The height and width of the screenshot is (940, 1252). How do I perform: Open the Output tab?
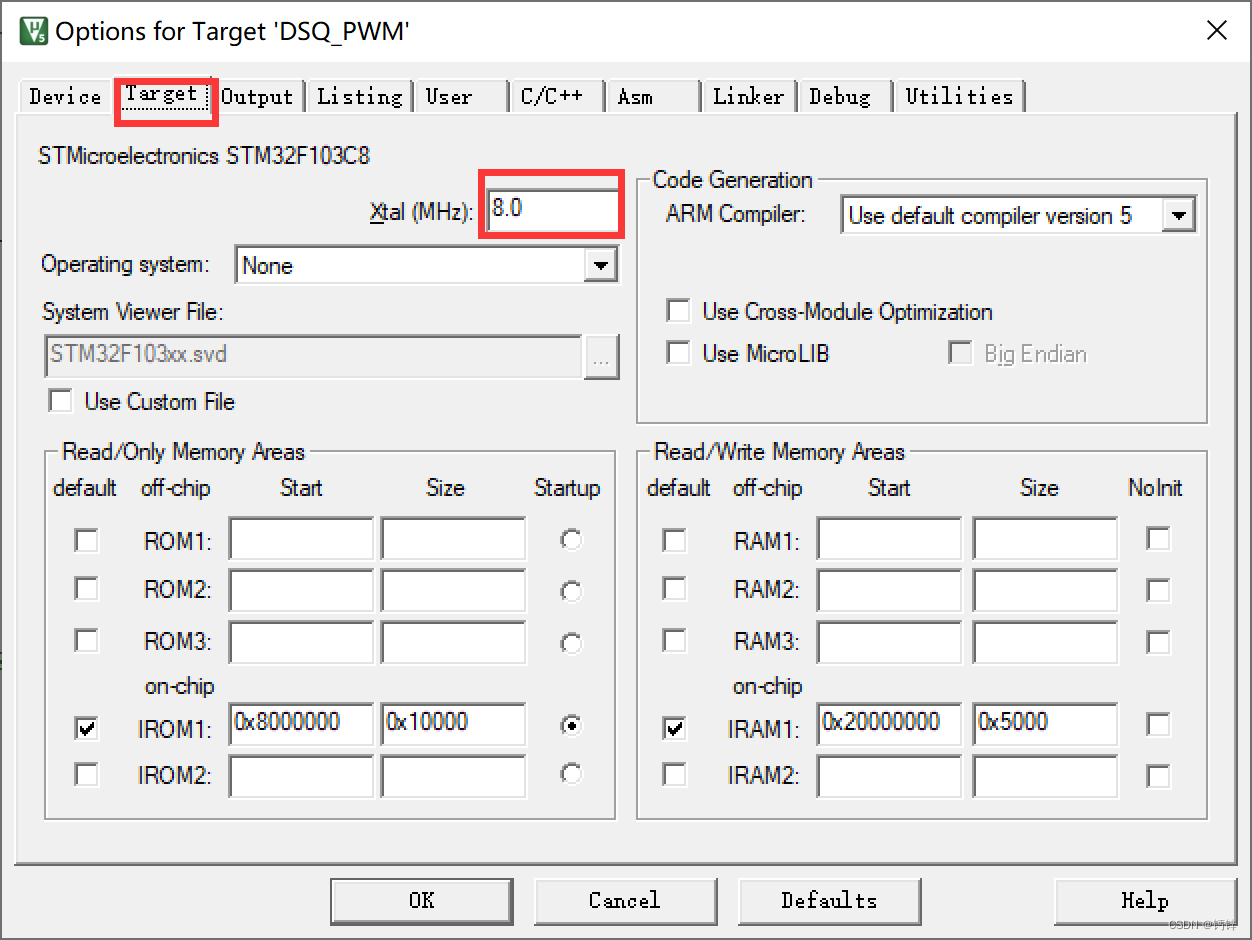pyautogui.click(x=257, y=96)
